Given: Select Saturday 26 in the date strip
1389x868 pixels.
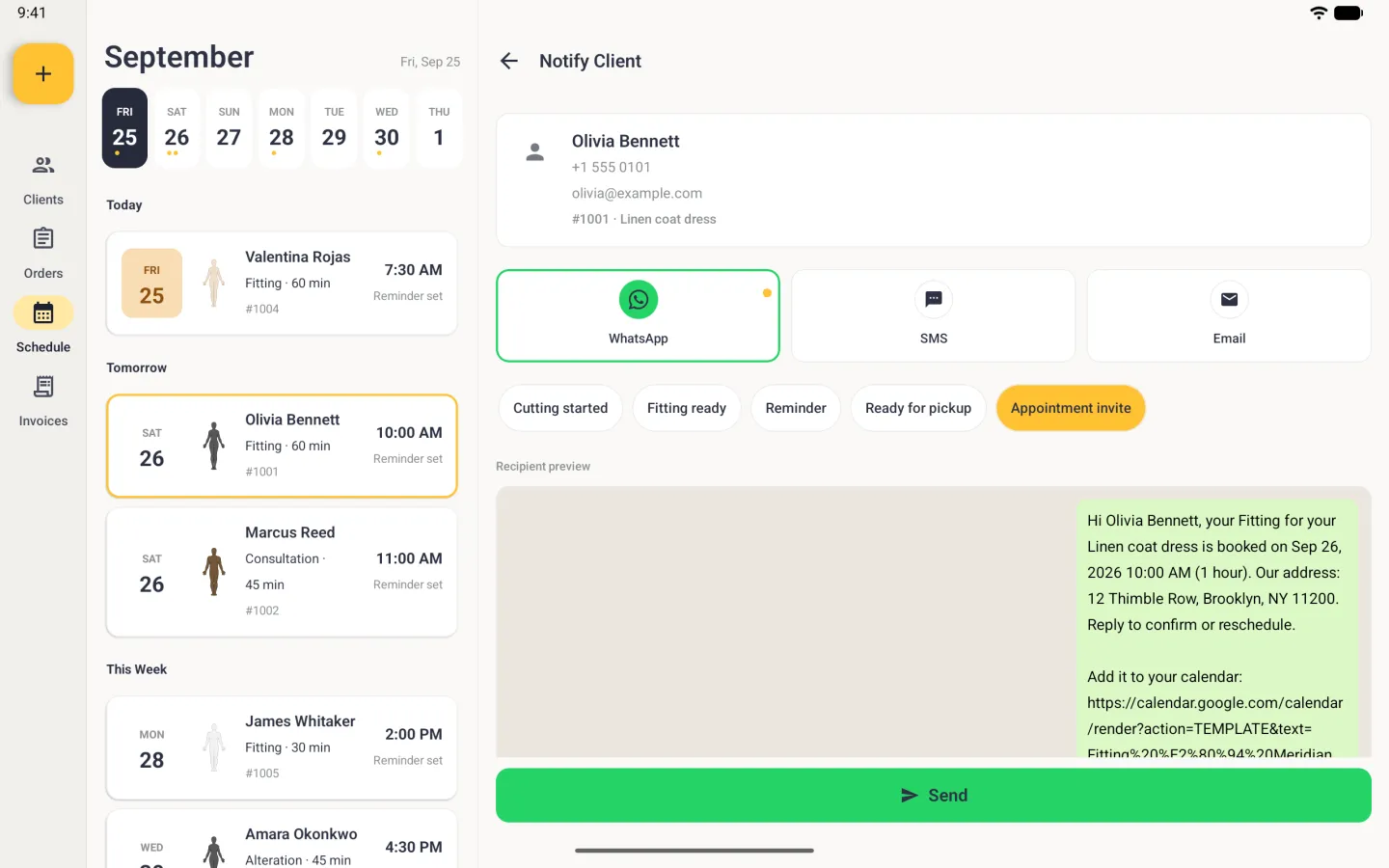Looking at the screenshot, I should (x=177, y=128).
